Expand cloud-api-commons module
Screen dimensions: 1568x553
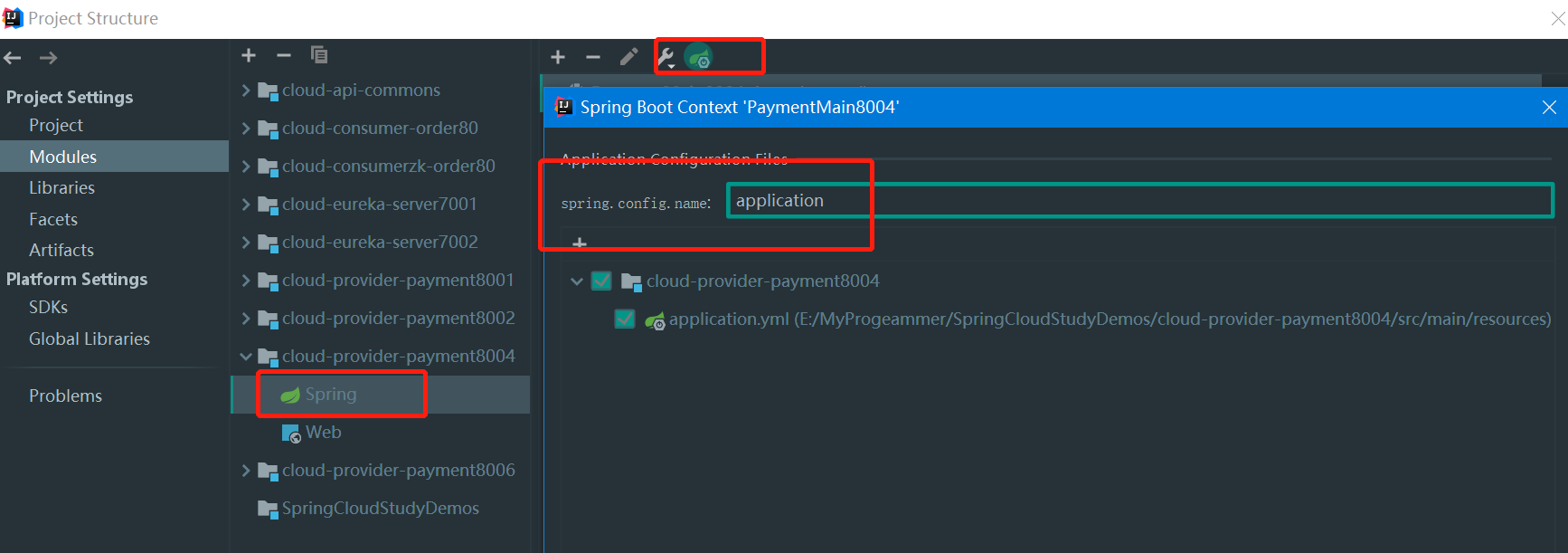(x=246, y=91)
